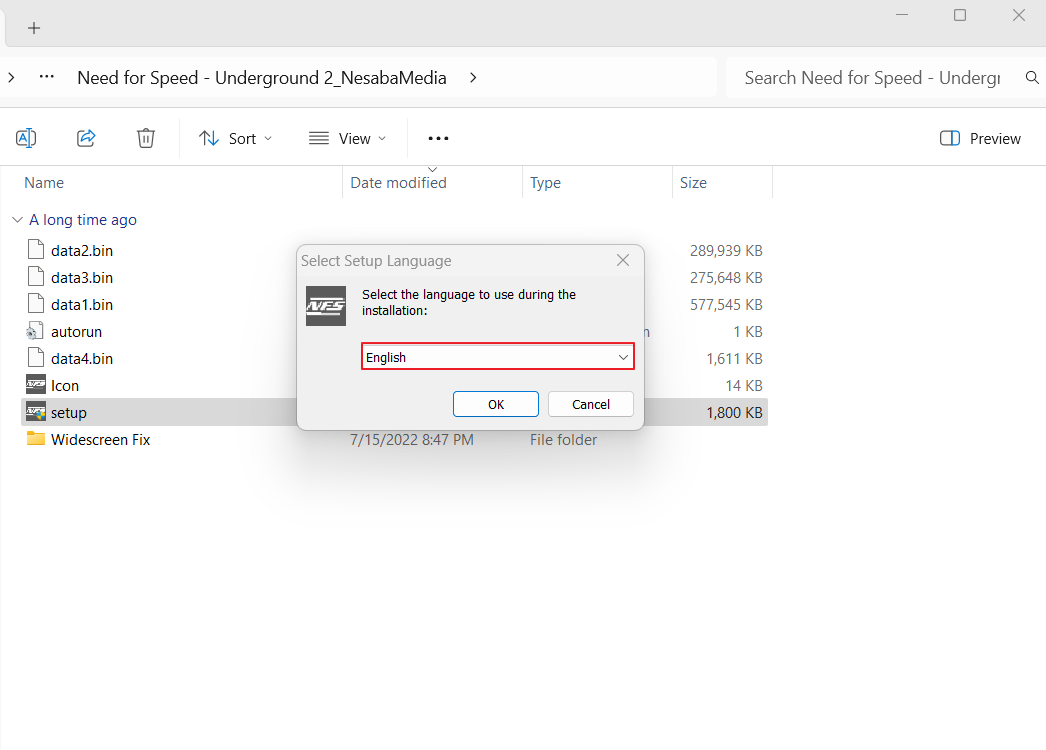Select the setup application icon
The width and height of the screenshot is (1046, 750).
coord(35,412)
